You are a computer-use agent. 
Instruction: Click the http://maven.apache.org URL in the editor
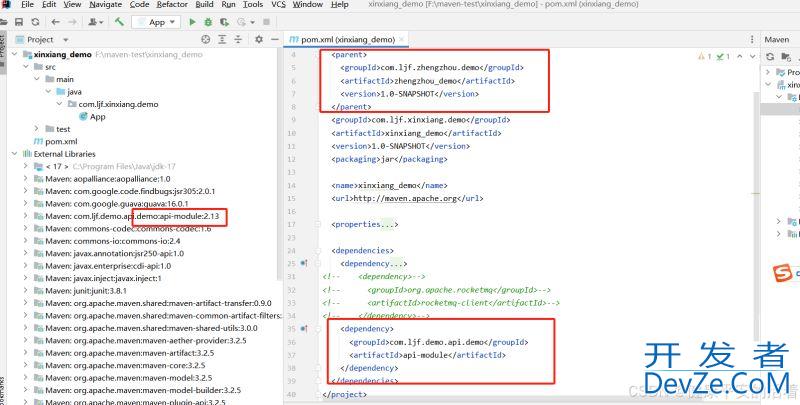(x=403, y=198)
